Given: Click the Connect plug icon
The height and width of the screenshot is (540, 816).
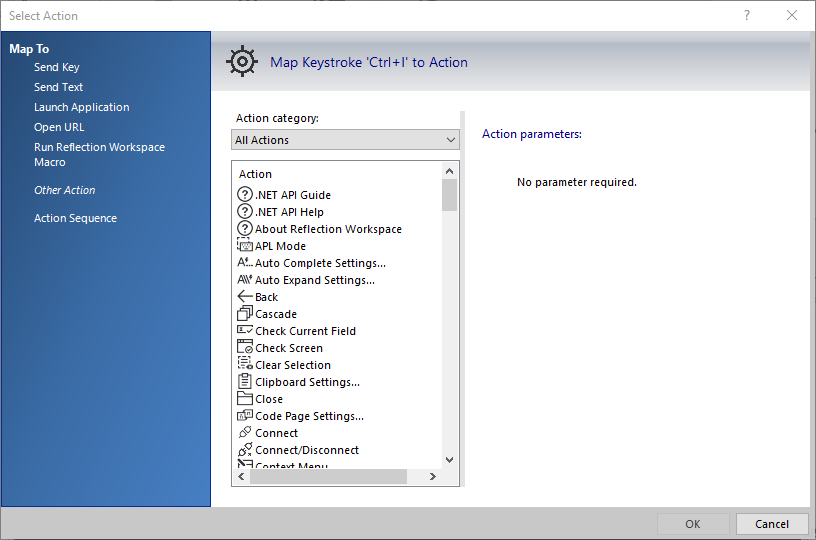Looking at the screenshot, I should [x=245, y=432].
